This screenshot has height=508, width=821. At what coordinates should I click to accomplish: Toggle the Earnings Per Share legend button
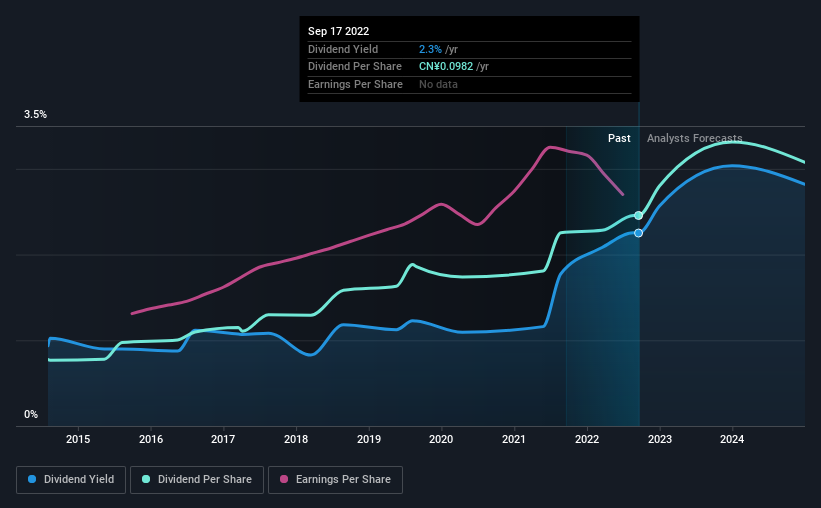point(335,480)
